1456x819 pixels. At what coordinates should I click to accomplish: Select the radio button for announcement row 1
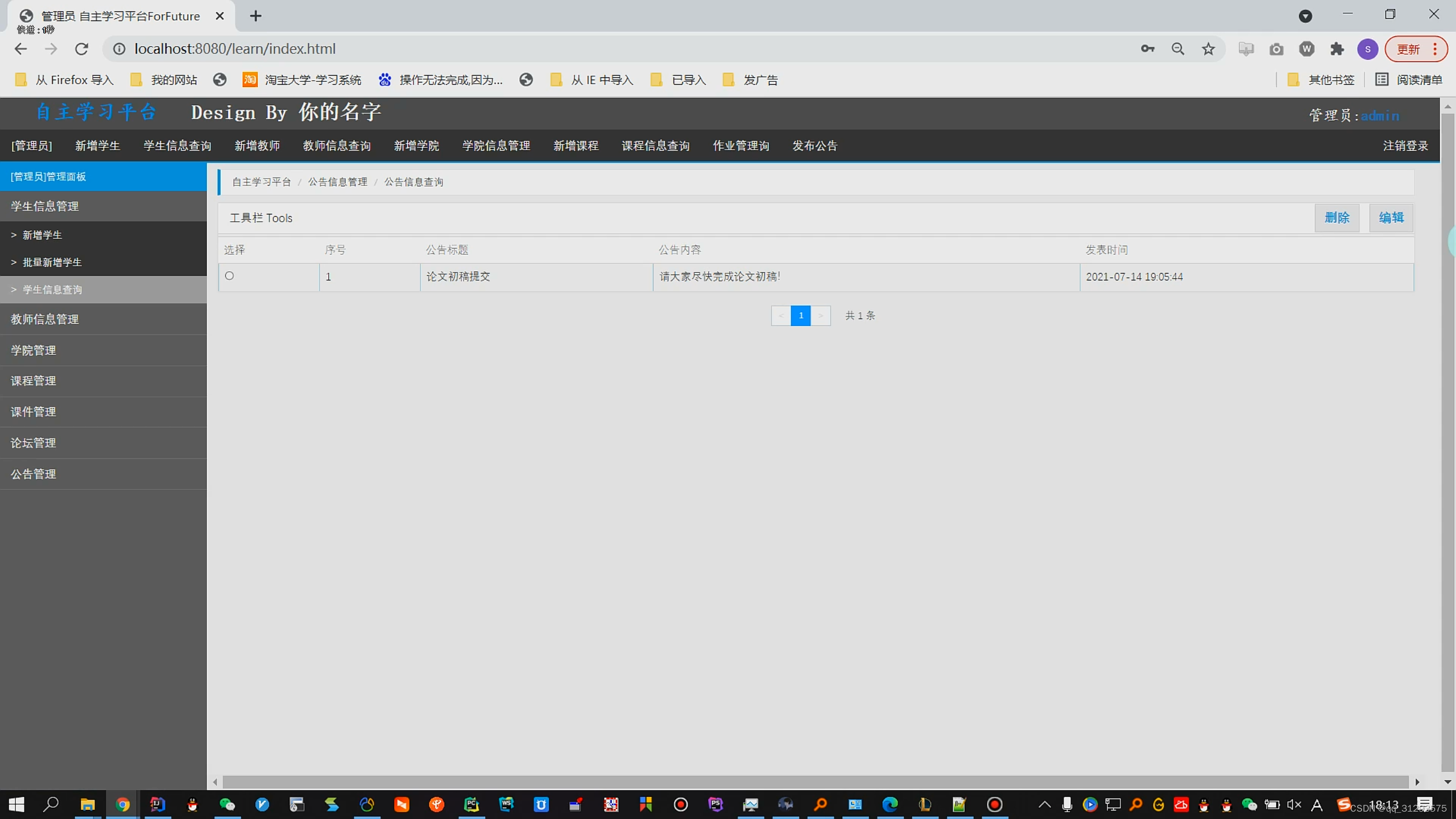[x=229, y=276]
